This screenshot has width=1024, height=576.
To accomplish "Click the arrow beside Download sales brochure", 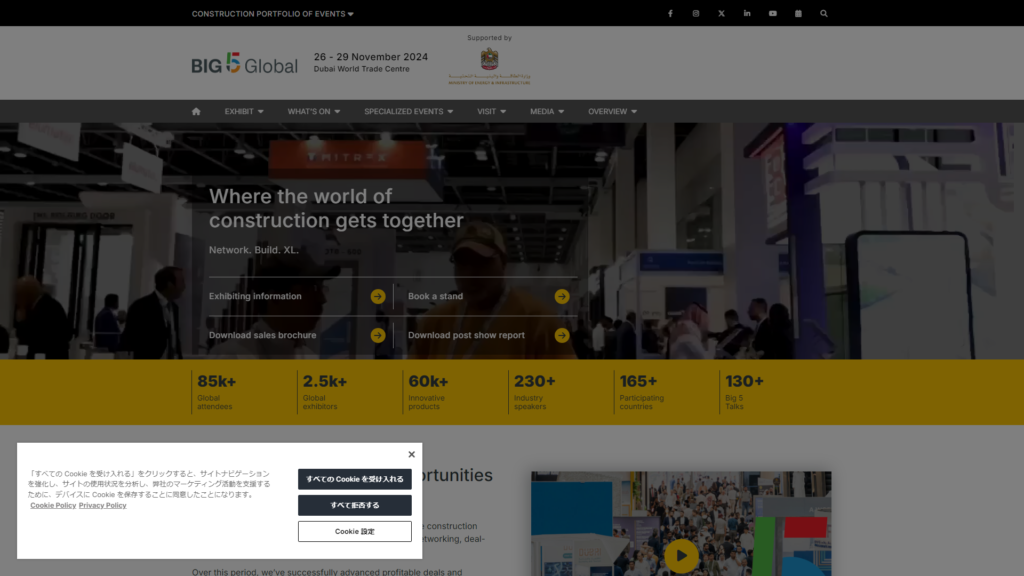I will (x=377, y=336).
